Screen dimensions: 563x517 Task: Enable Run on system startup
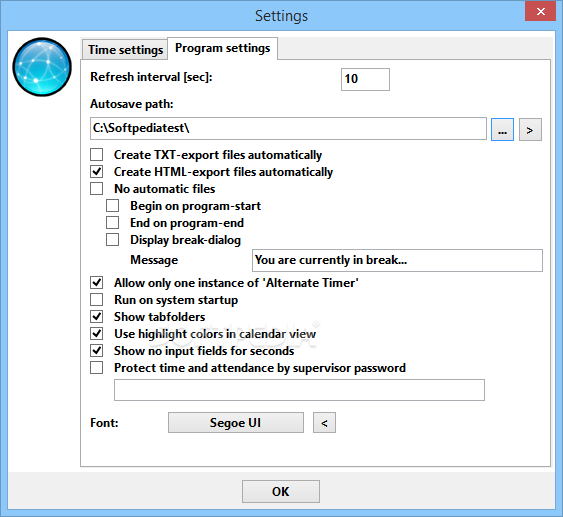[x=97, y=299]
